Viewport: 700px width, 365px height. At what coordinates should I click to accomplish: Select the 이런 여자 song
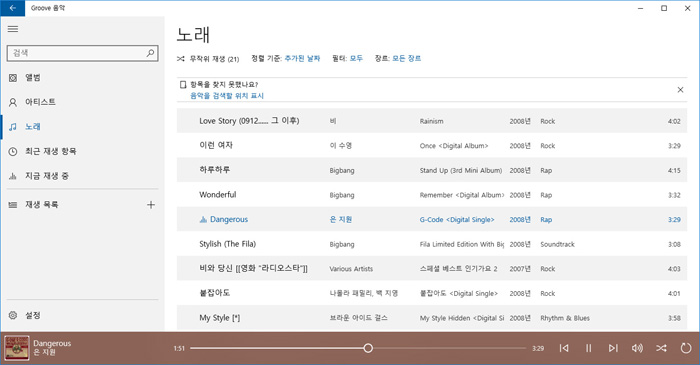pos(432,145)
